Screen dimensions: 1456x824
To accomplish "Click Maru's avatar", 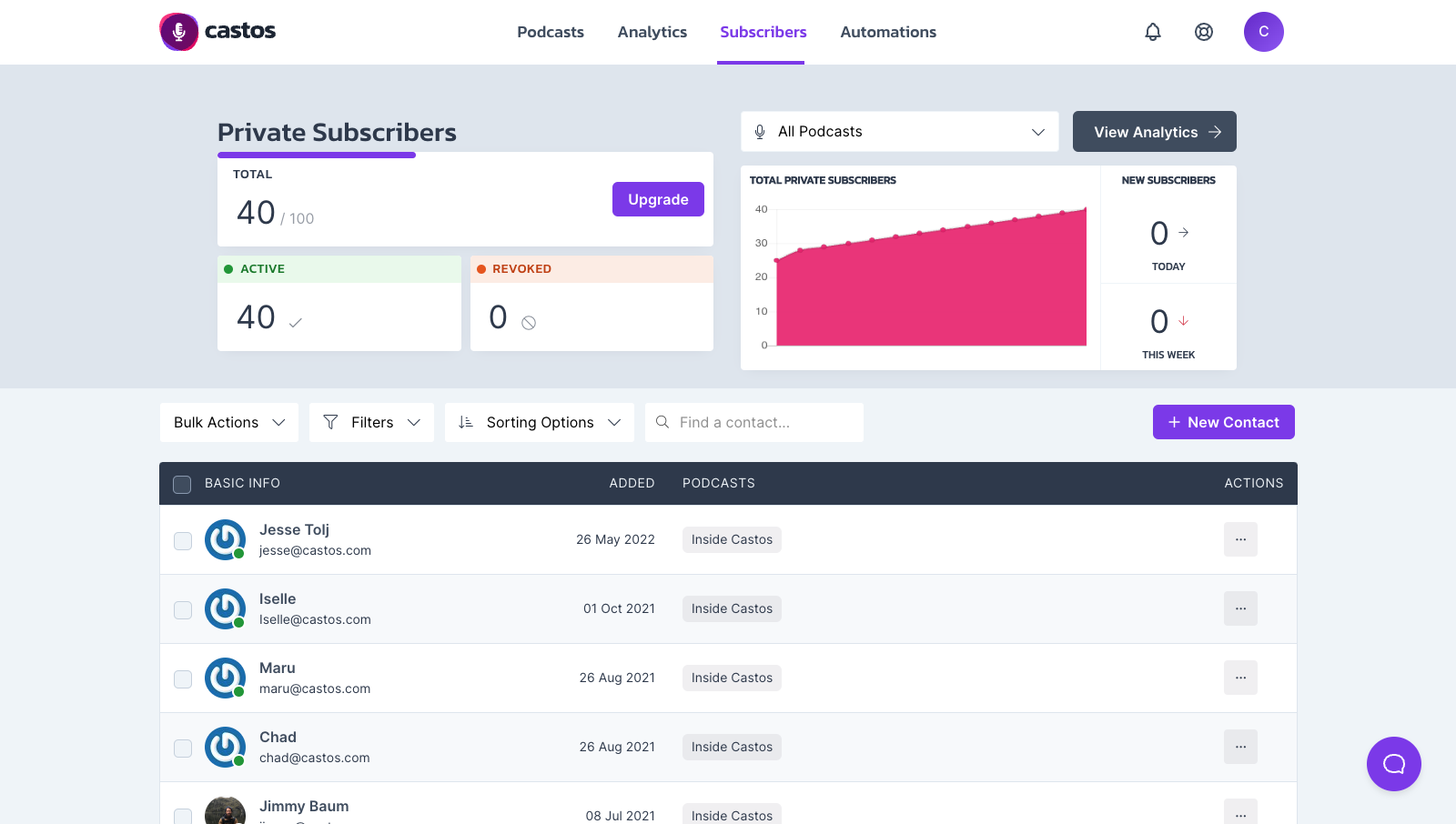I will point(225,678).
